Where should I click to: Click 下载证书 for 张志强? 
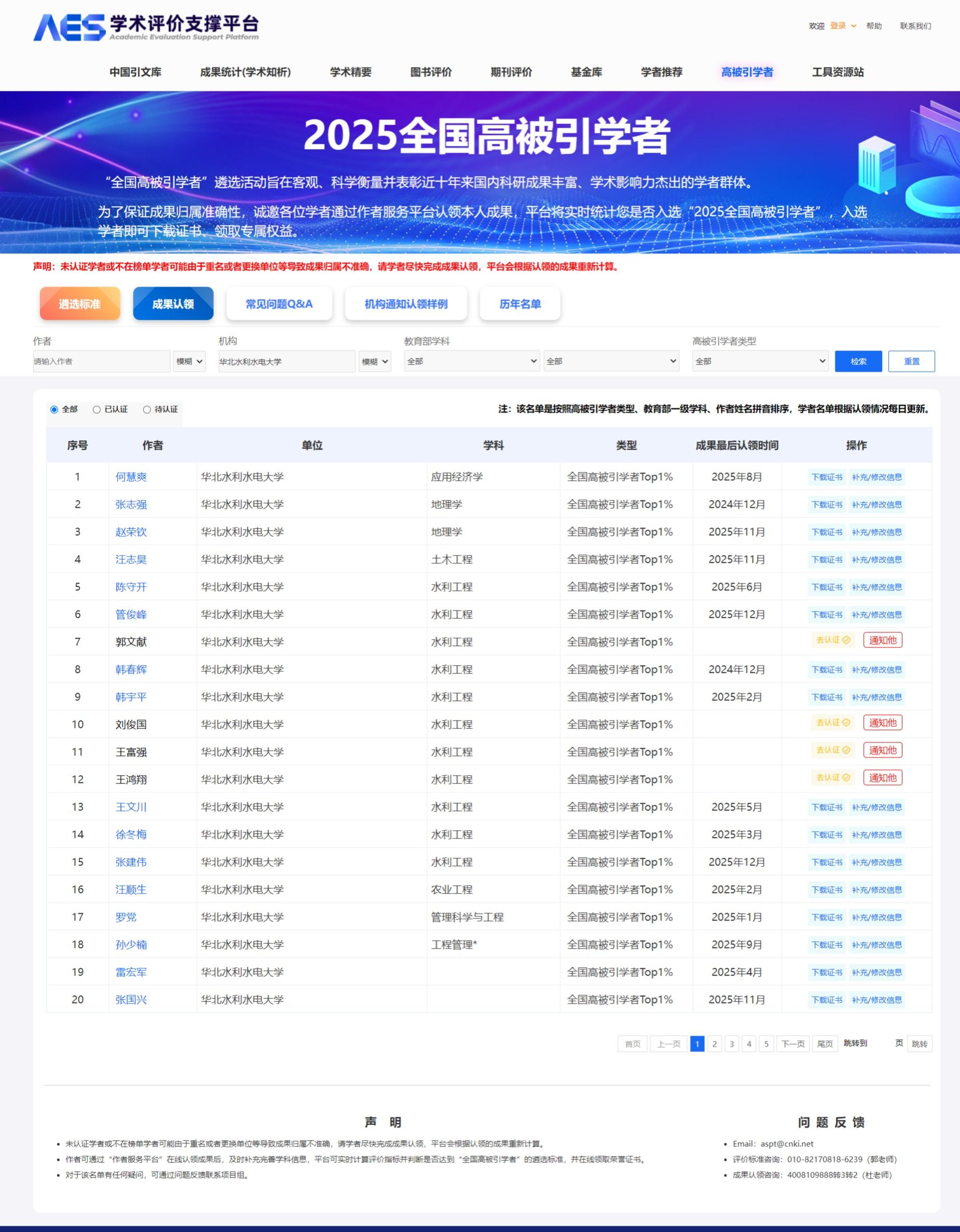pyautogui.click(x=827, y=504)
